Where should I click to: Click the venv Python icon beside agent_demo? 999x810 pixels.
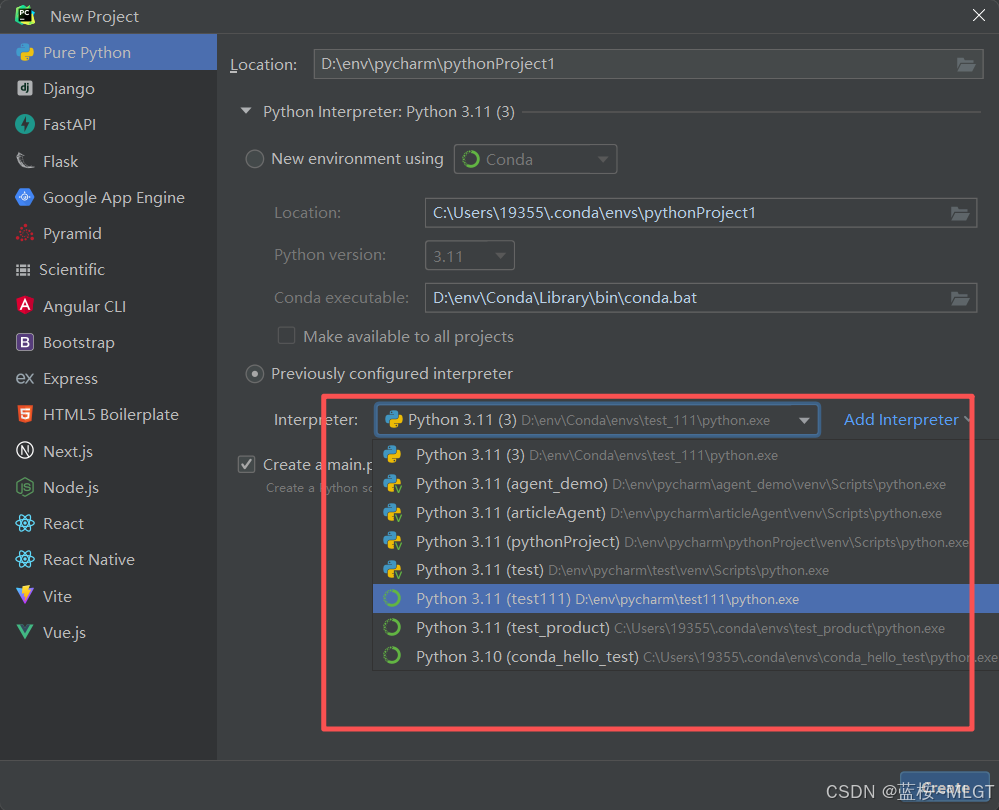click(392, 484)
